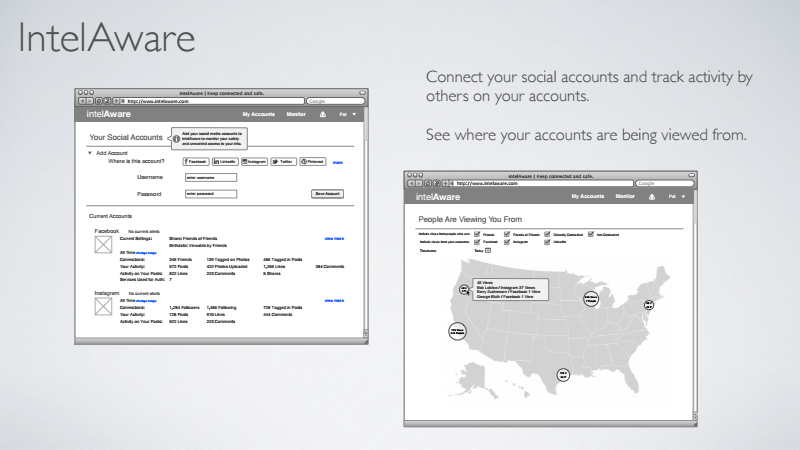Click the enter username input field
The image size is (800, 450).
[x=210, y=177]
